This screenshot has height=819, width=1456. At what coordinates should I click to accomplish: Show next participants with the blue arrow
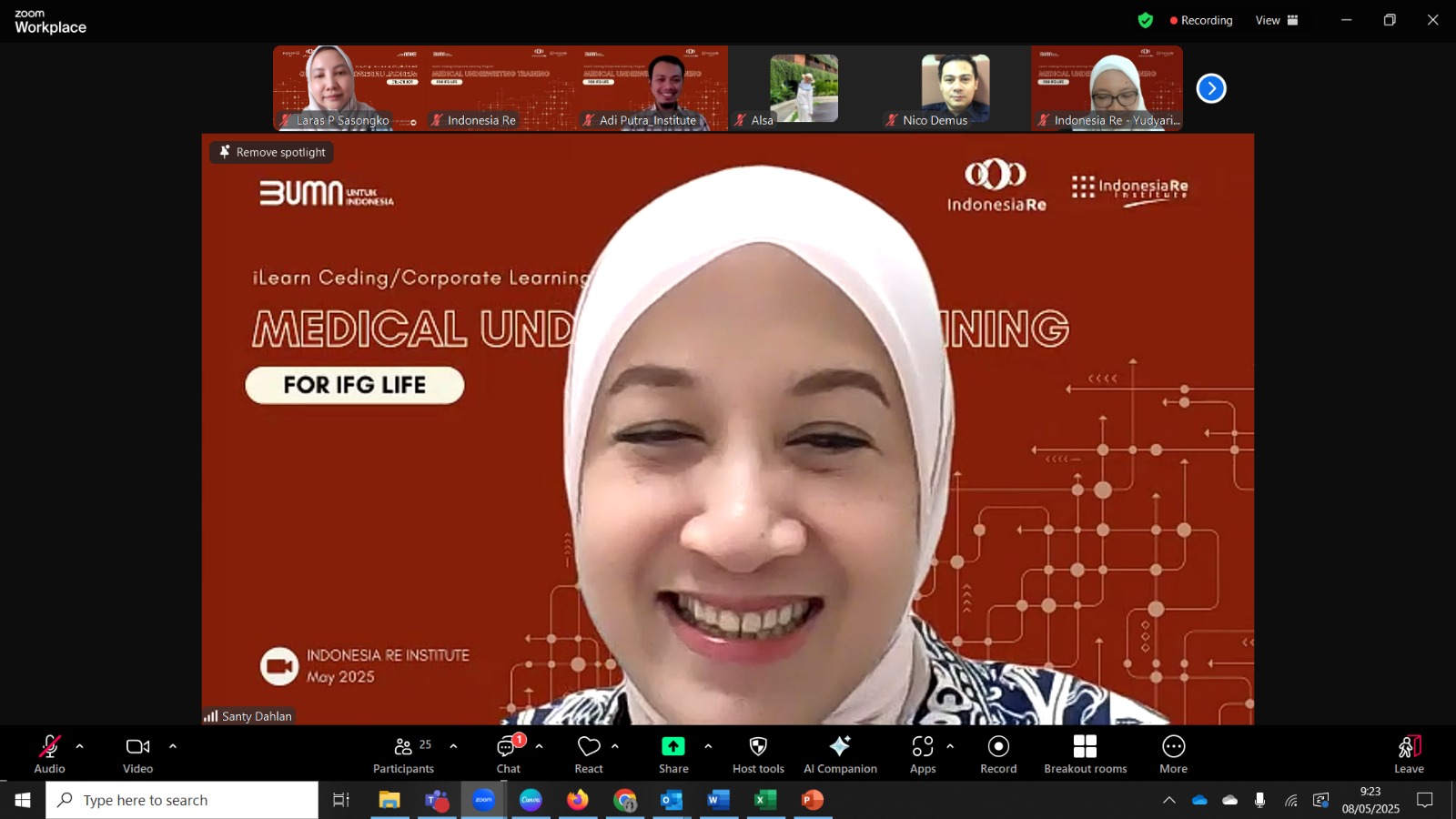[x=1211, y=88]
